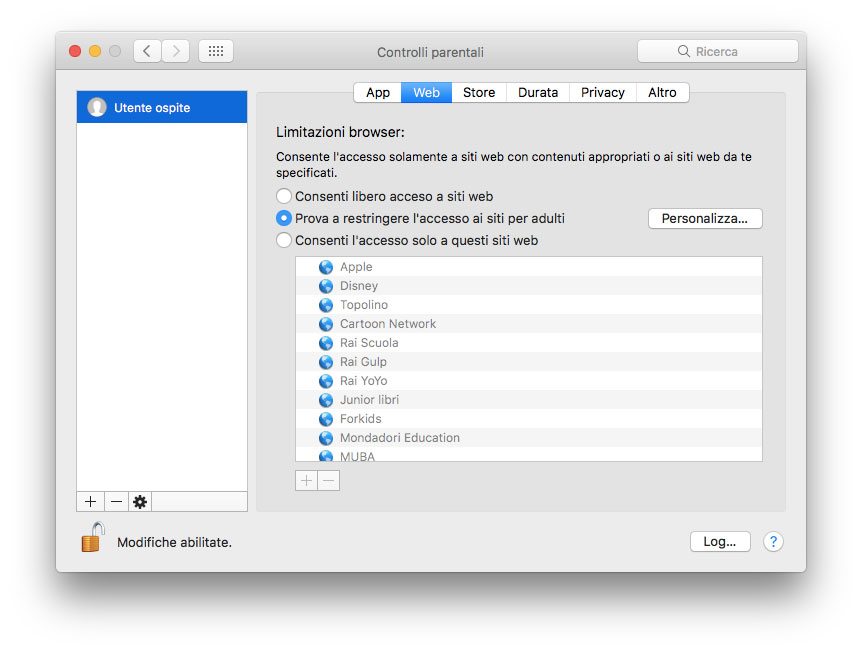Select the Apple website label
Viewport: 862px width, 652px height.
point(356,267)
